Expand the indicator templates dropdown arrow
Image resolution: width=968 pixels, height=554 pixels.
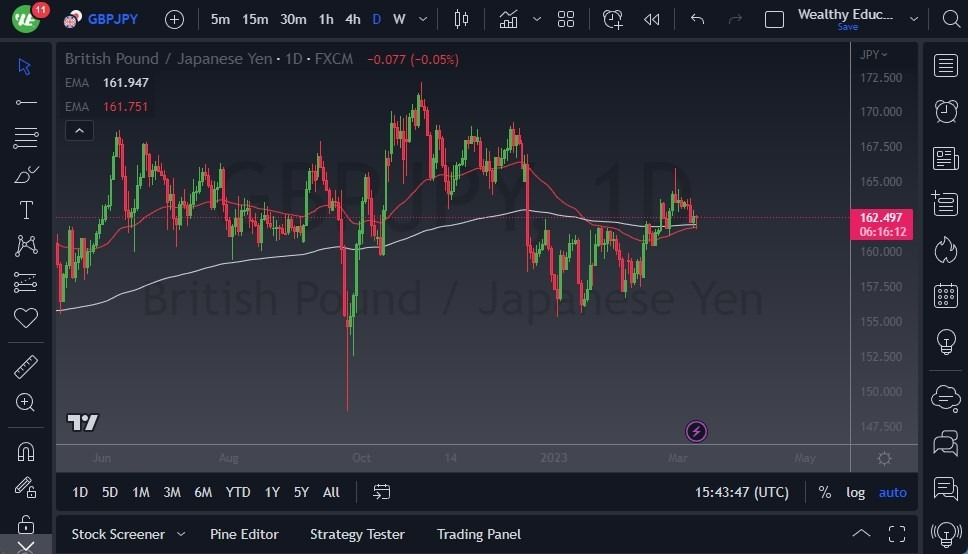point(537,19)
